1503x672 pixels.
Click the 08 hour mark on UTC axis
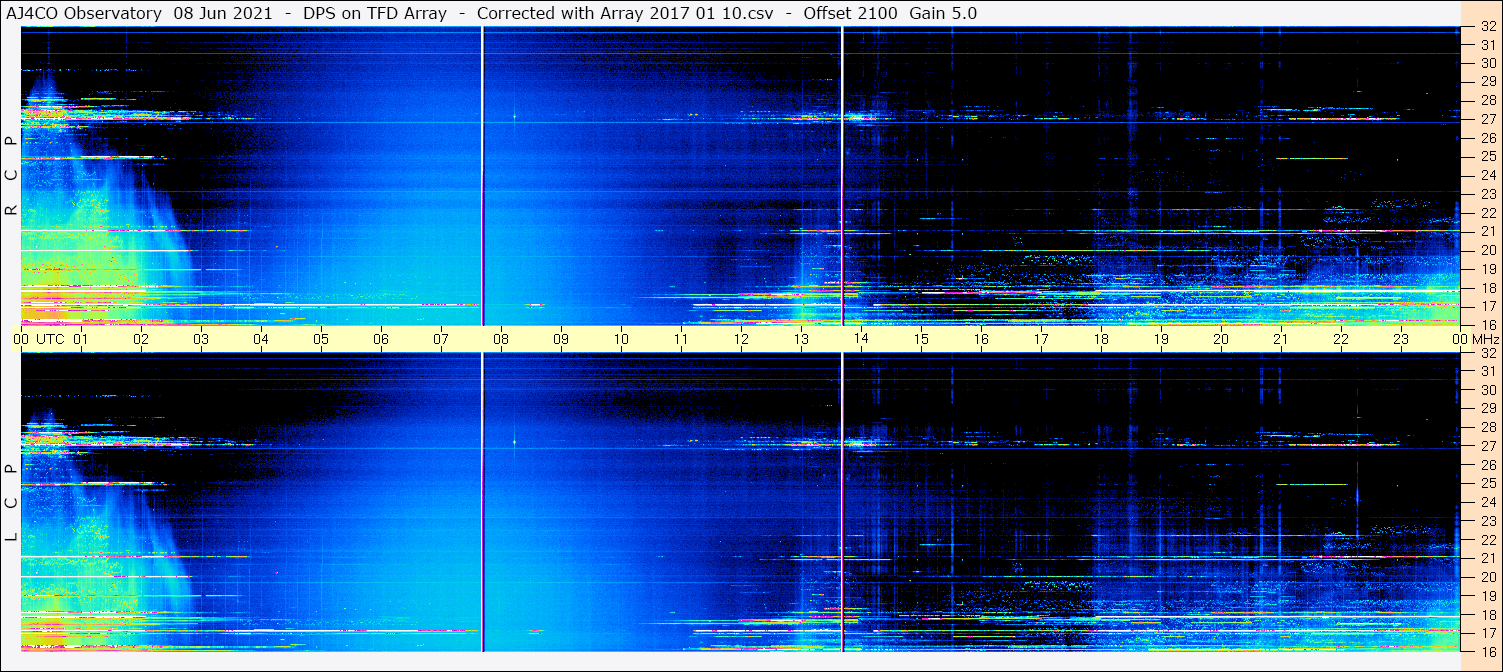[x=501, y=339]
